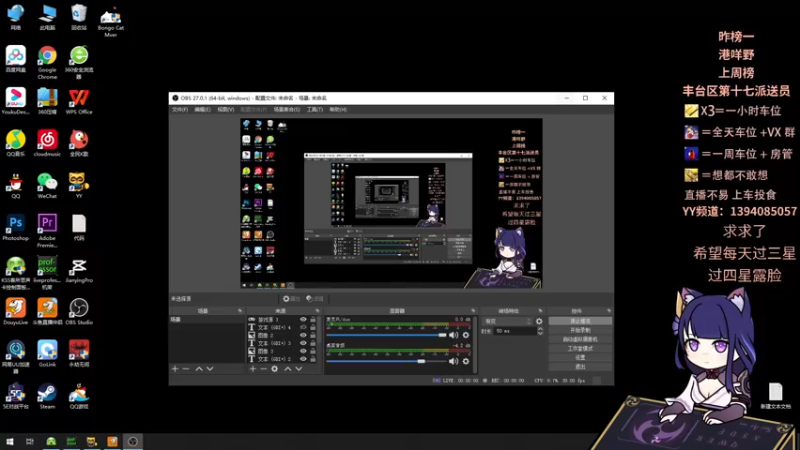Start the virtual camera button

coord(580,339)
